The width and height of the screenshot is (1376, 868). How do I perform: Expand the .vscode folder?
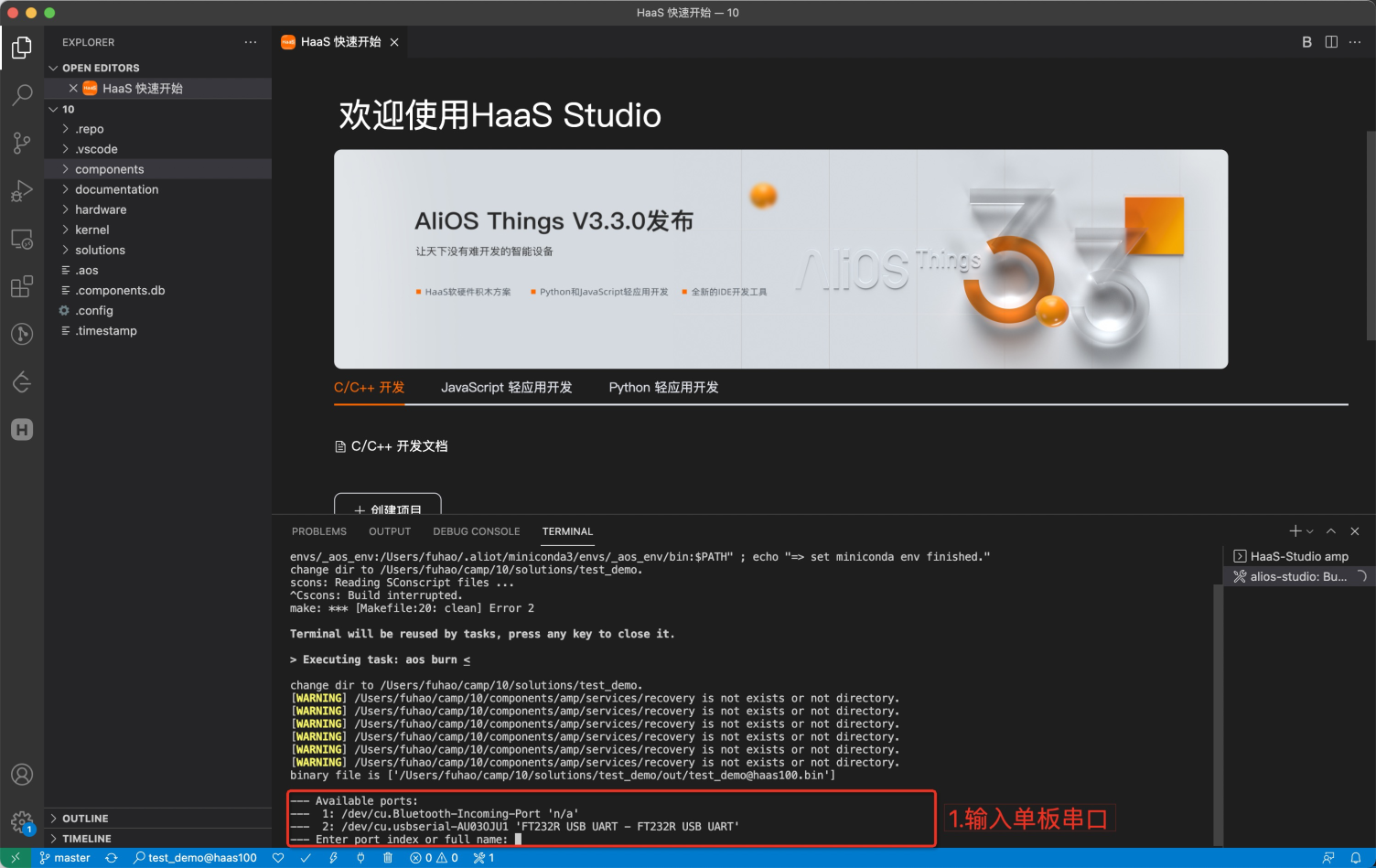[x=157, y=149]
